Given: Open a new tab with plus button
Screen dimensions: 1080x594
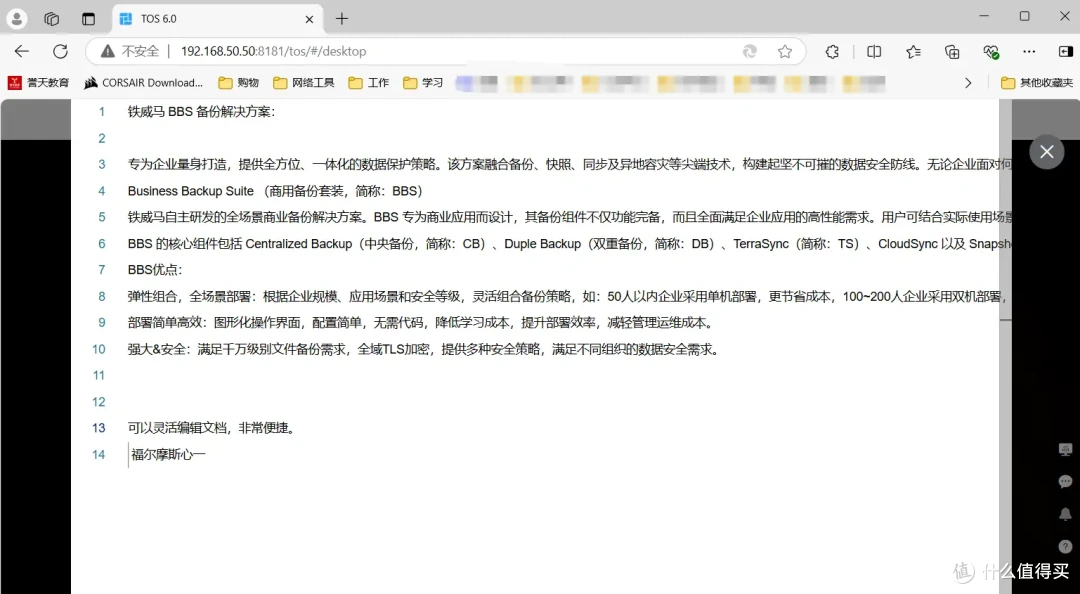Looking at the screenshot, I should (342, 19).
